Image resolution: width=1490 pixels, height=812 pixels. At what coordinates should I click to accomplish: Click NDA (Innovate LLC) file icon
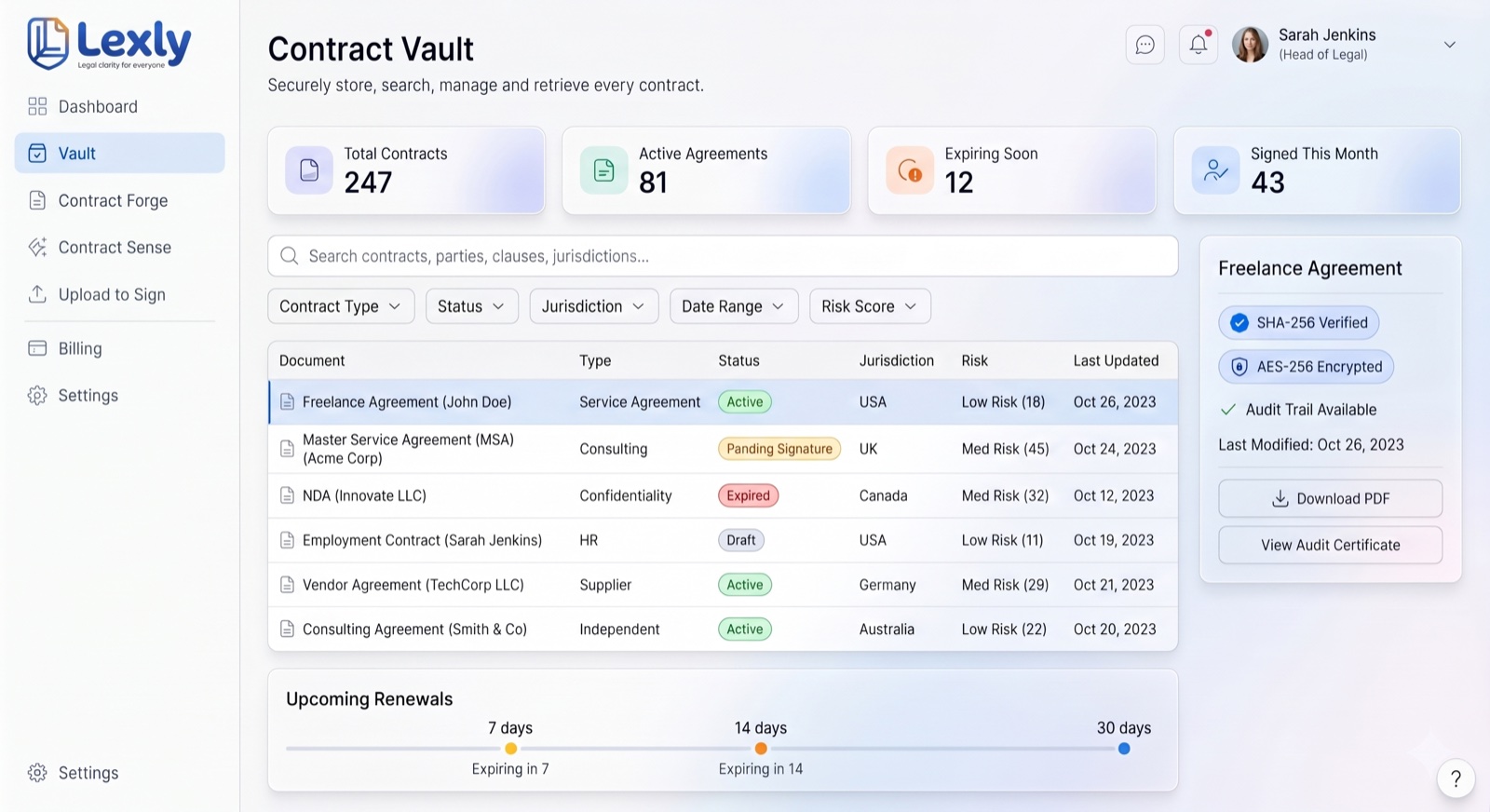tap(288, 495)
